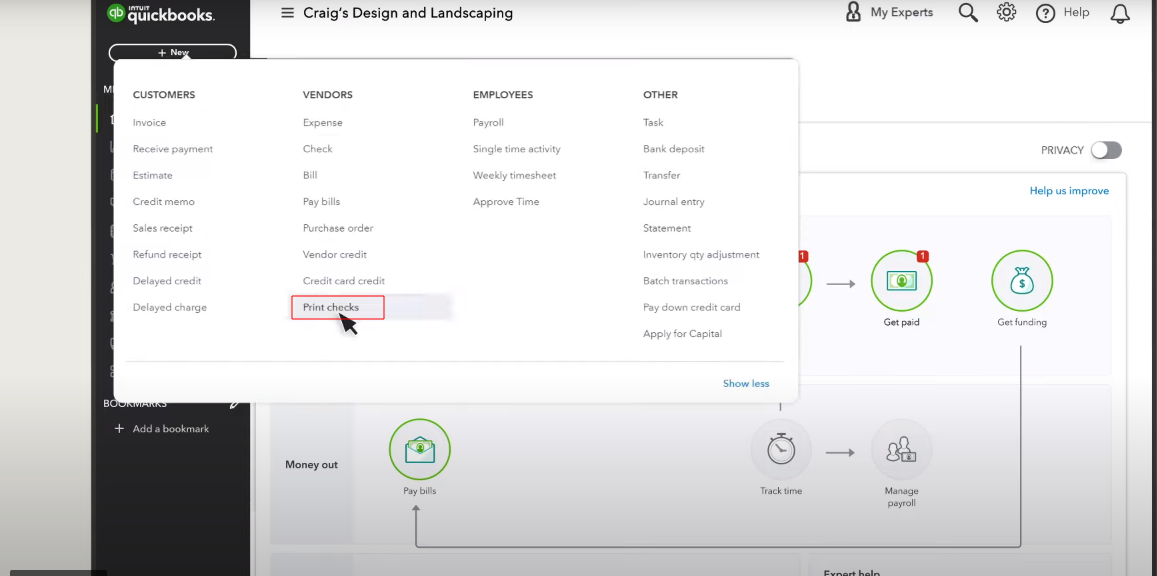Click the QuickBooks logo

[x=161, y=13]
